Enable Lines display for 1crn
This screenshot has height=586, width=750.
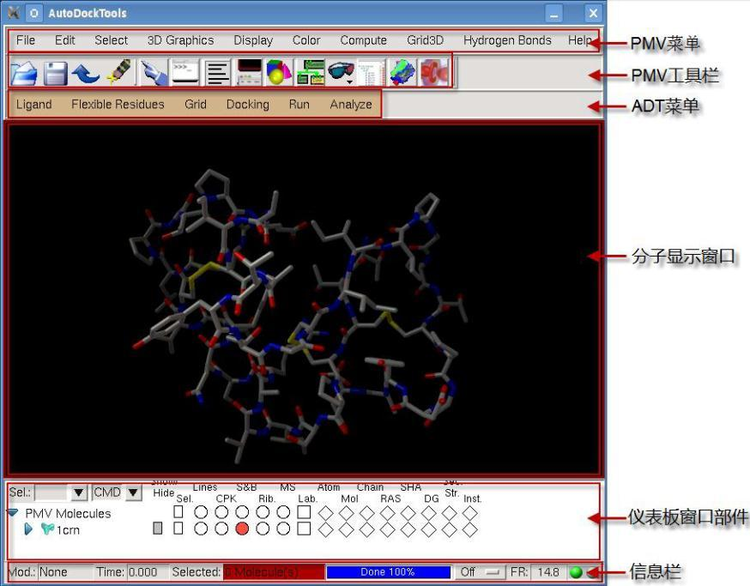point(201,529)
